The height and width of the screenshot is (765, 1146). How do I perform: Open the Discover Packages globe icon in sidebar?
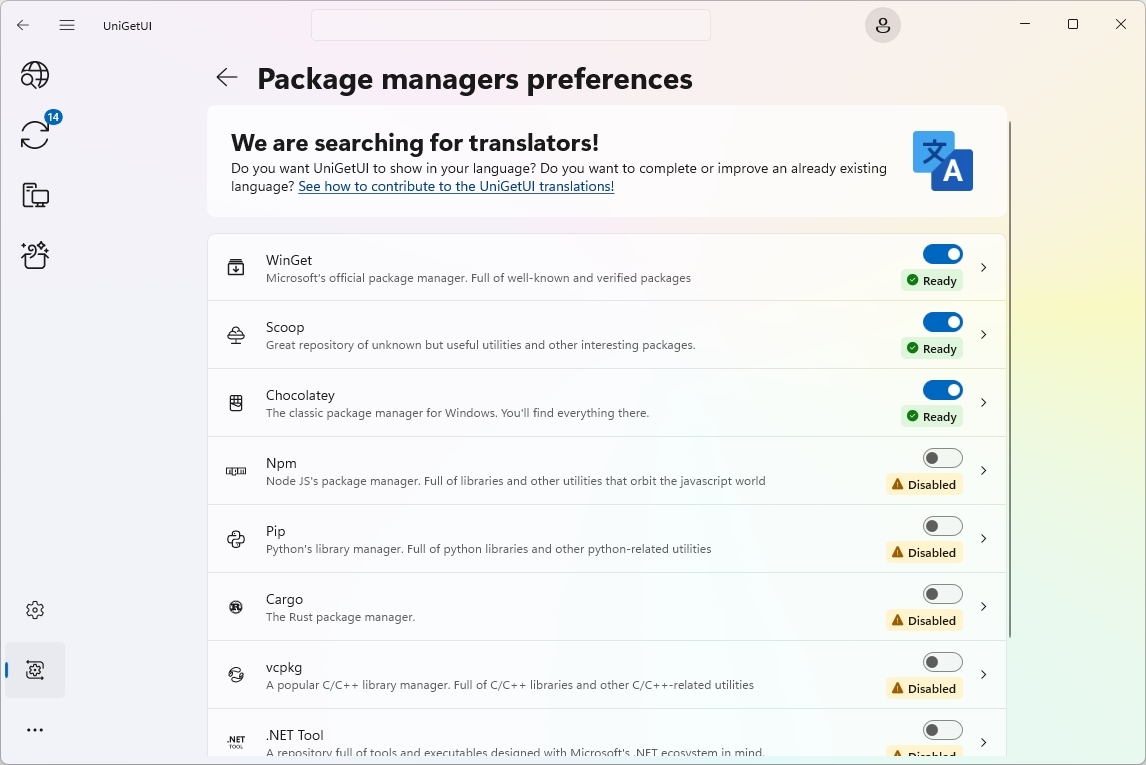click(35, 75)
